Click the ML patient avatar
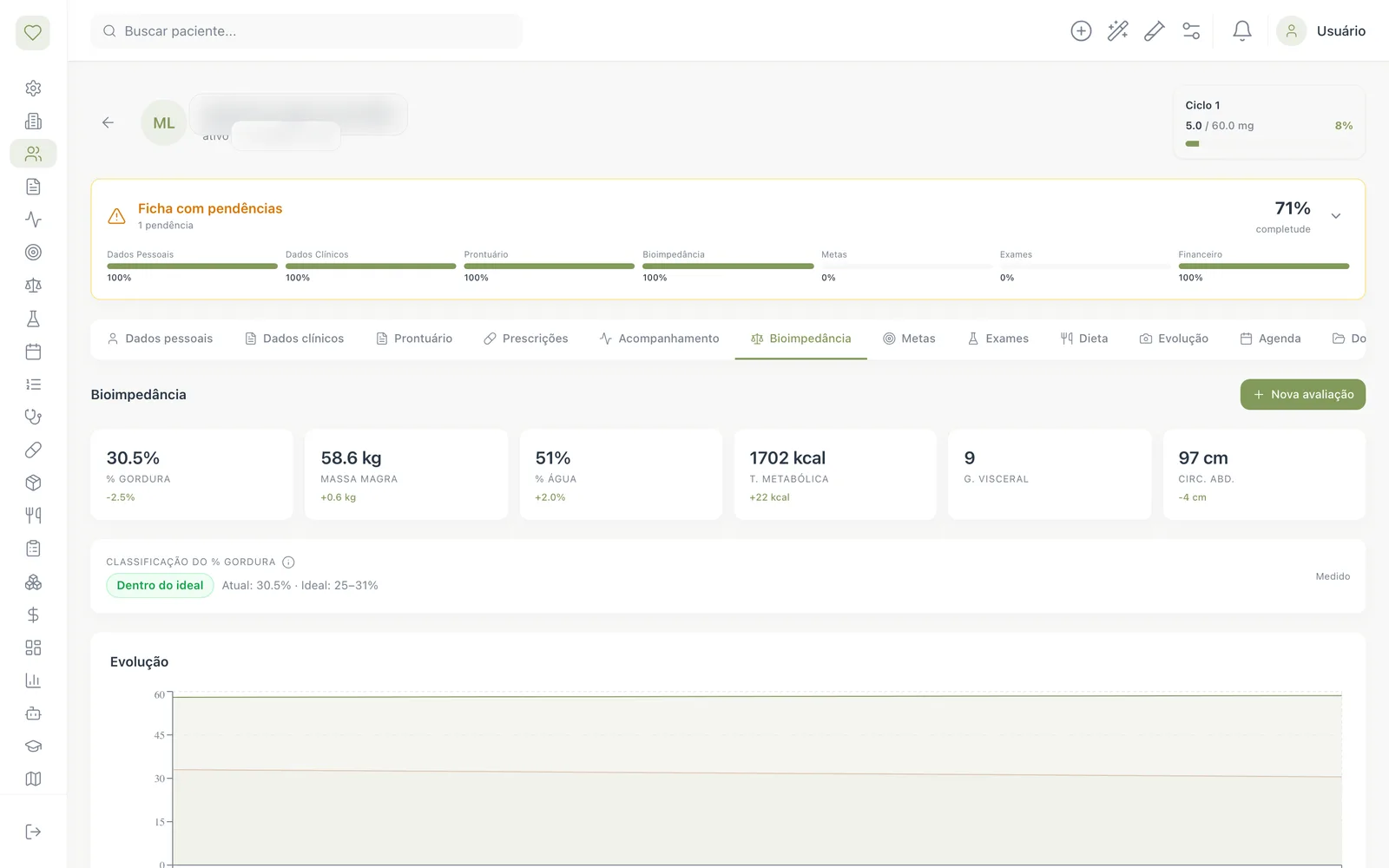The width and height of the screenshot is (1389, 868). pos(164,123)
